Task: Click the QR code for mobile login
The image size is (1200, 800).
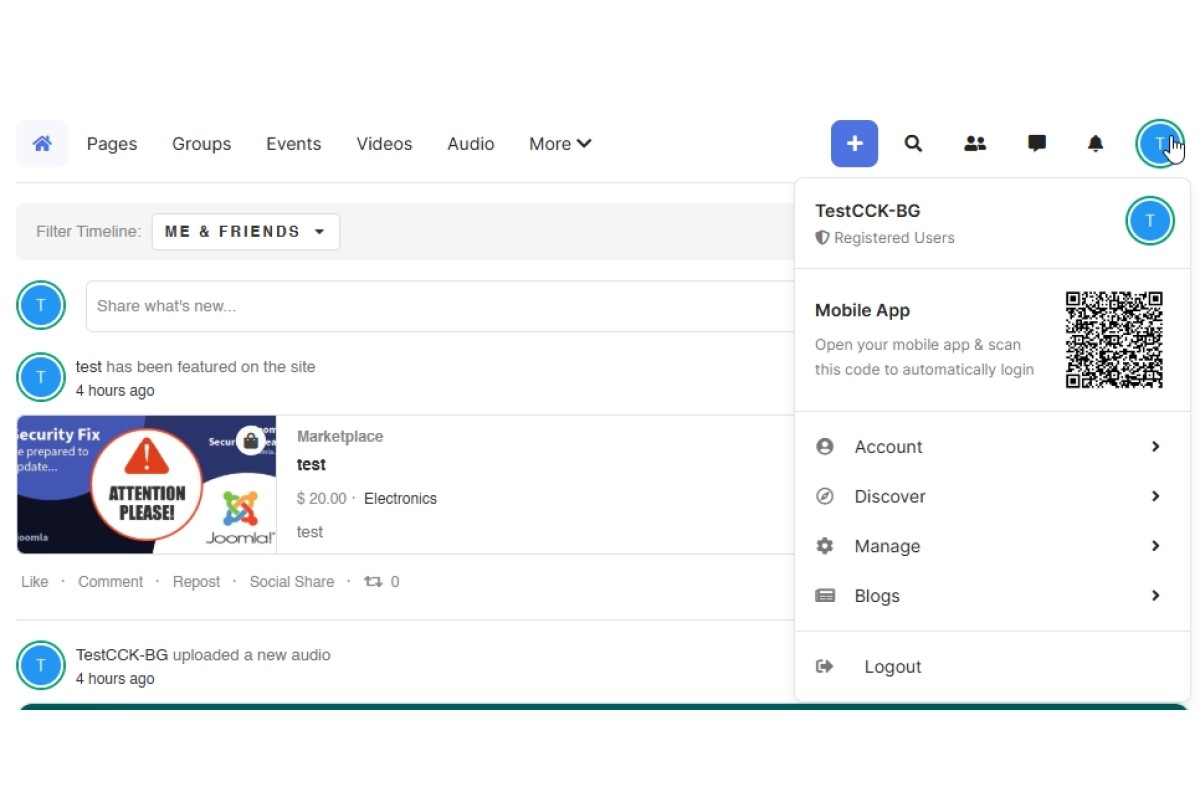Action: click(x=1114, y=340)
